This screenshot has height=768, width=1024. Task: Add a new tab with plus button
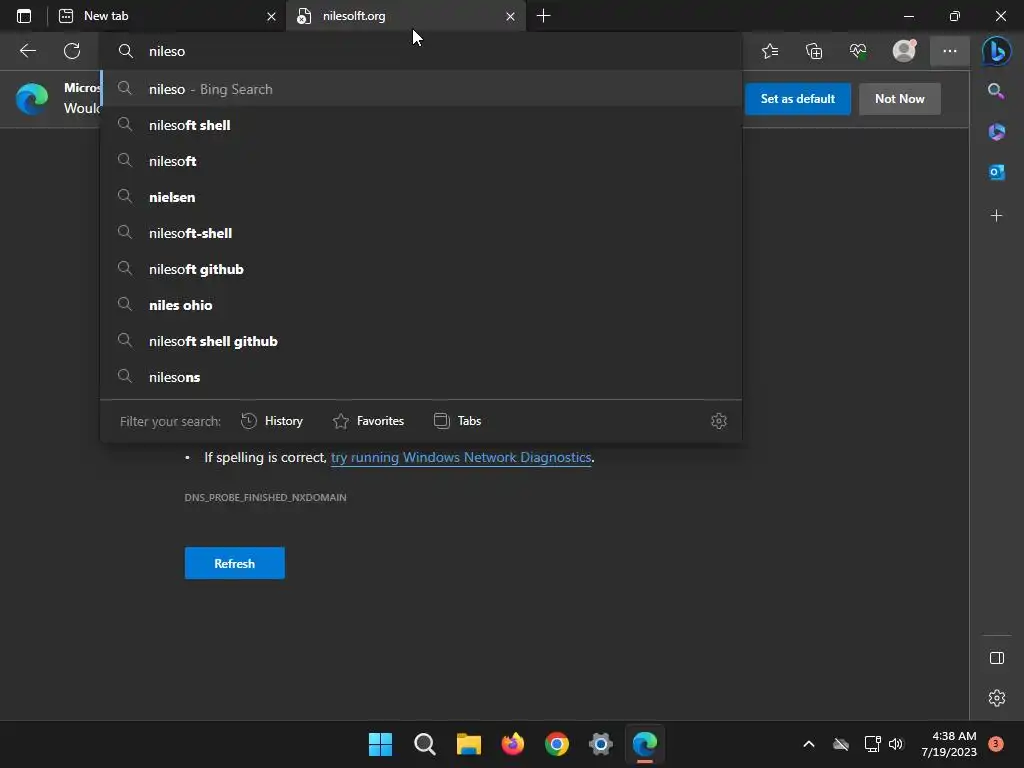[543, 16]
